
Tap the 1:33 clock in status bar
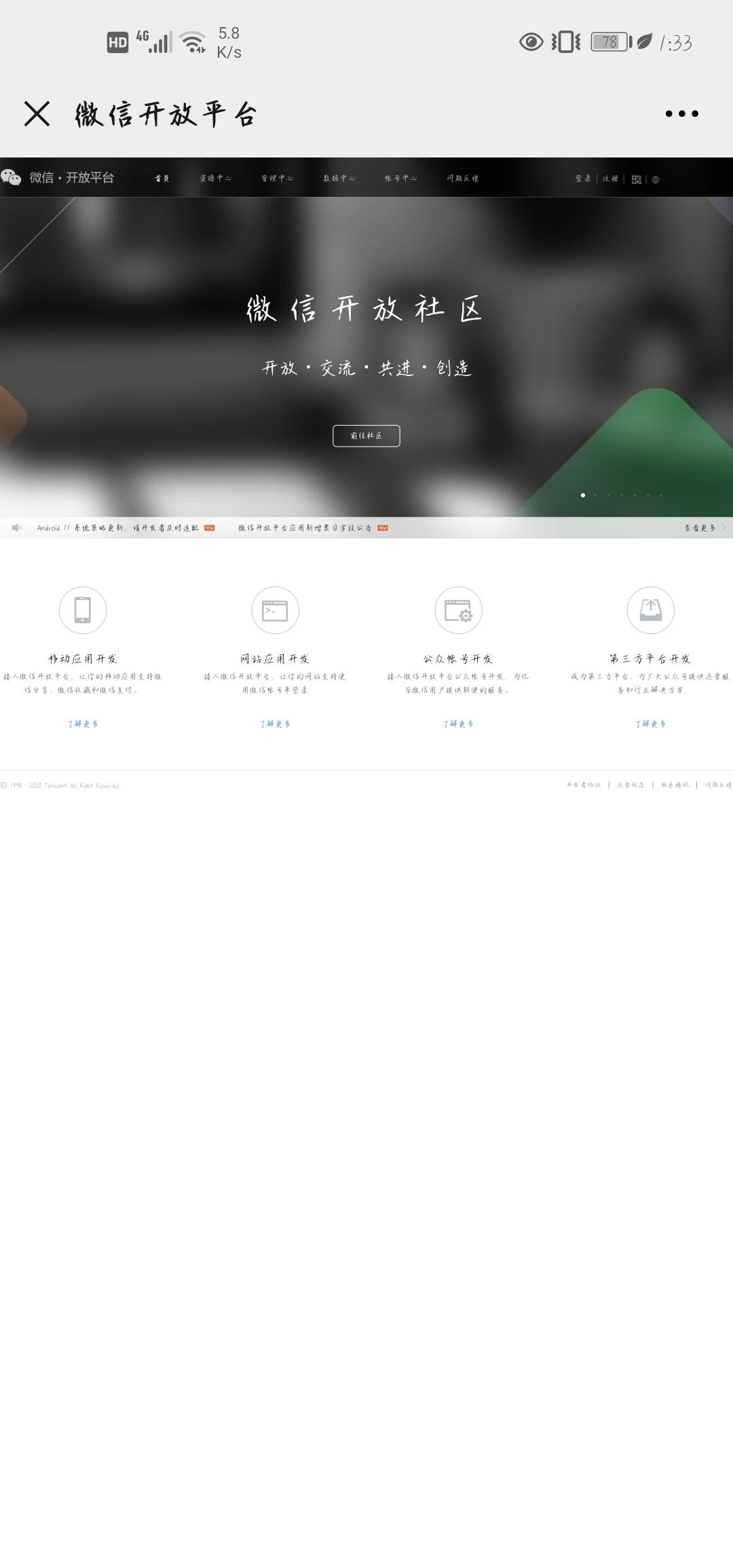tap(676, 43)
